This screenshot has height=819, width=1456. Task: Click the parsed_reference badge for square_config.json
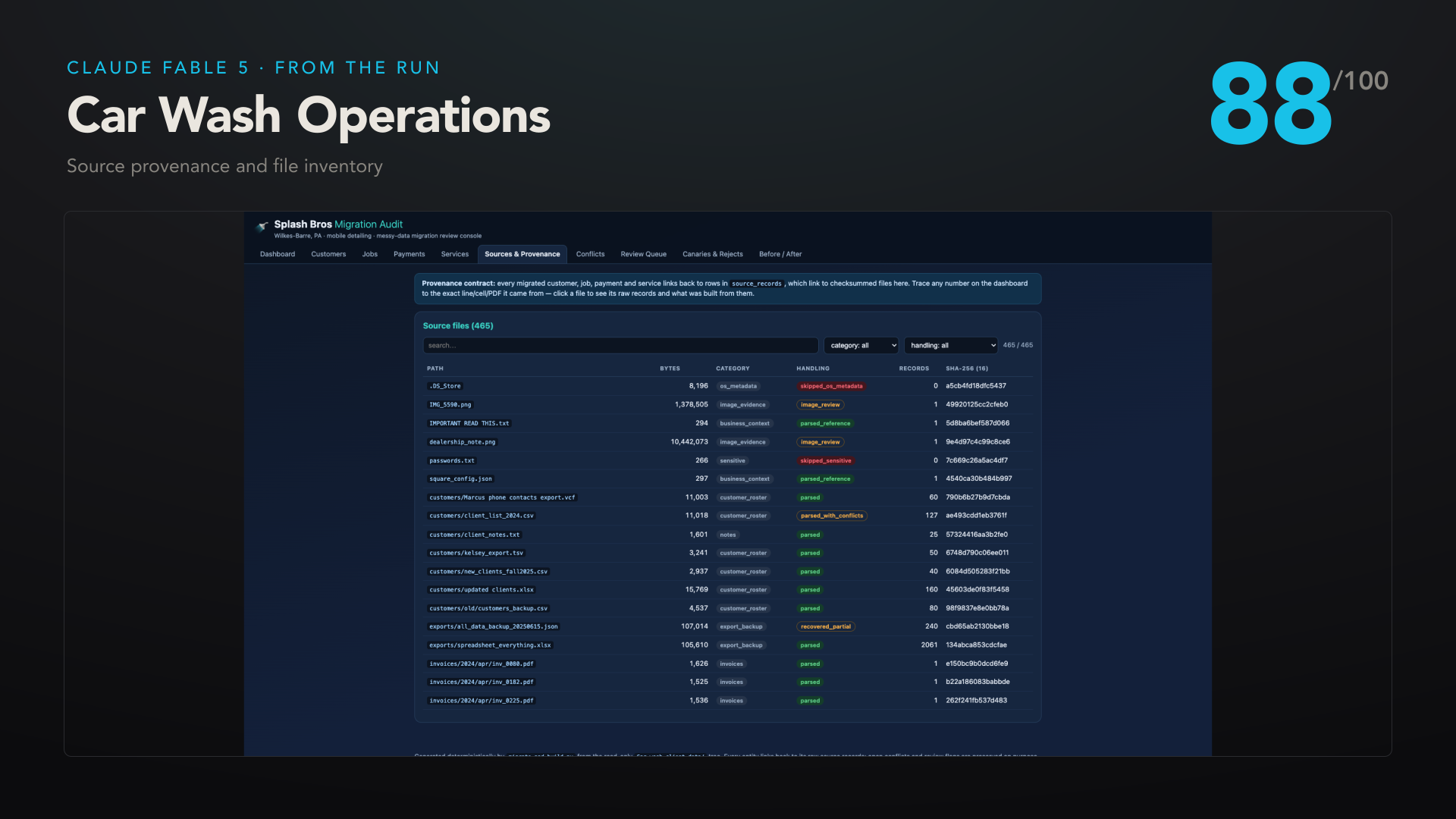coord(825,479)
